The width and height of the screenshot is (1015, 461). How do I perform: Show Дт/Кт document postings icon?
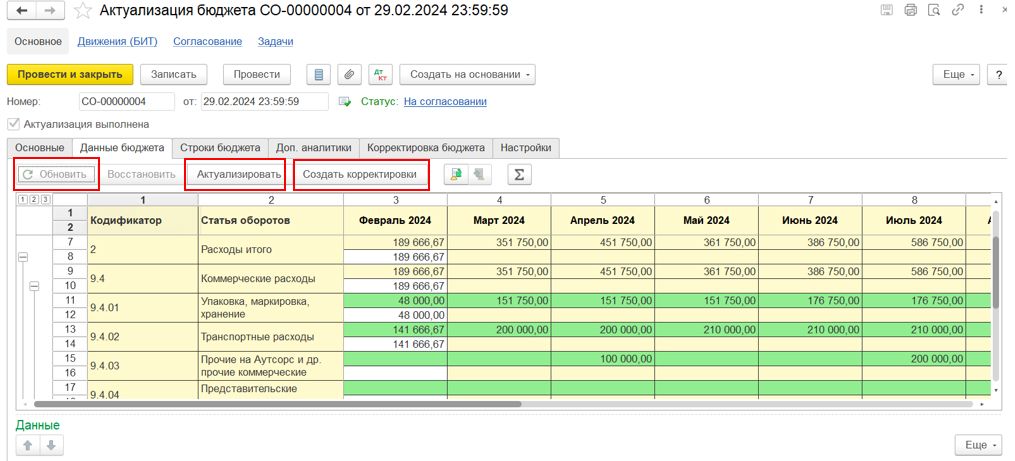coord(380,74)
